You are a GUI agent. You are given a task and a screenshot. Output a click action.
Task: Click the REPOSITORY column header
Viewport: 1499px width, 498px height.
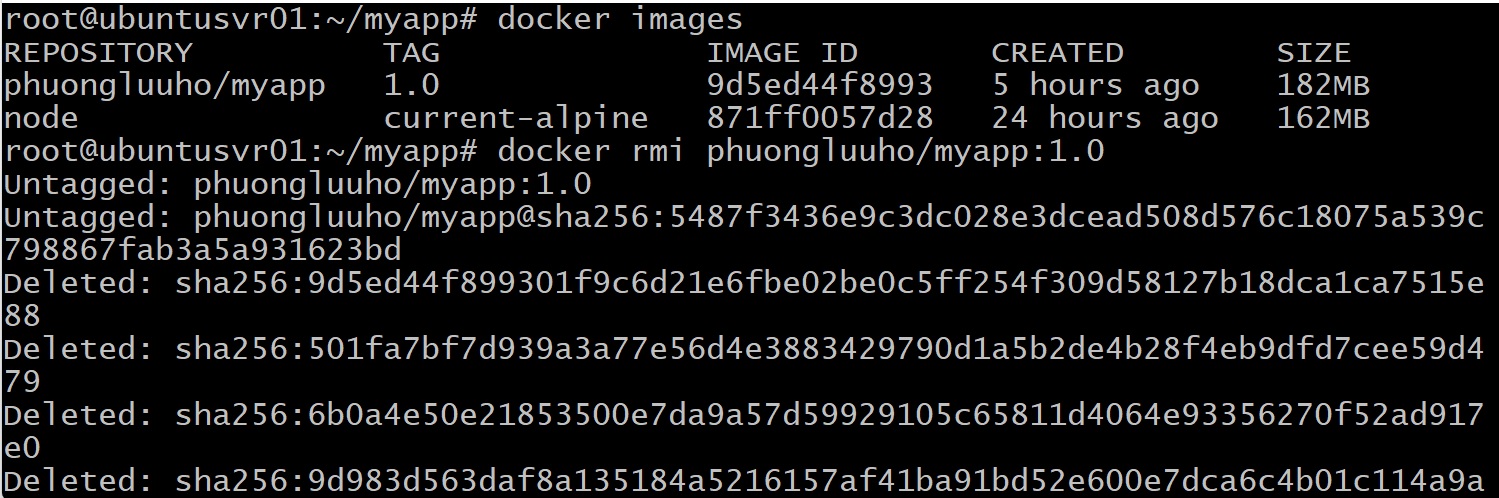(97, 53)
